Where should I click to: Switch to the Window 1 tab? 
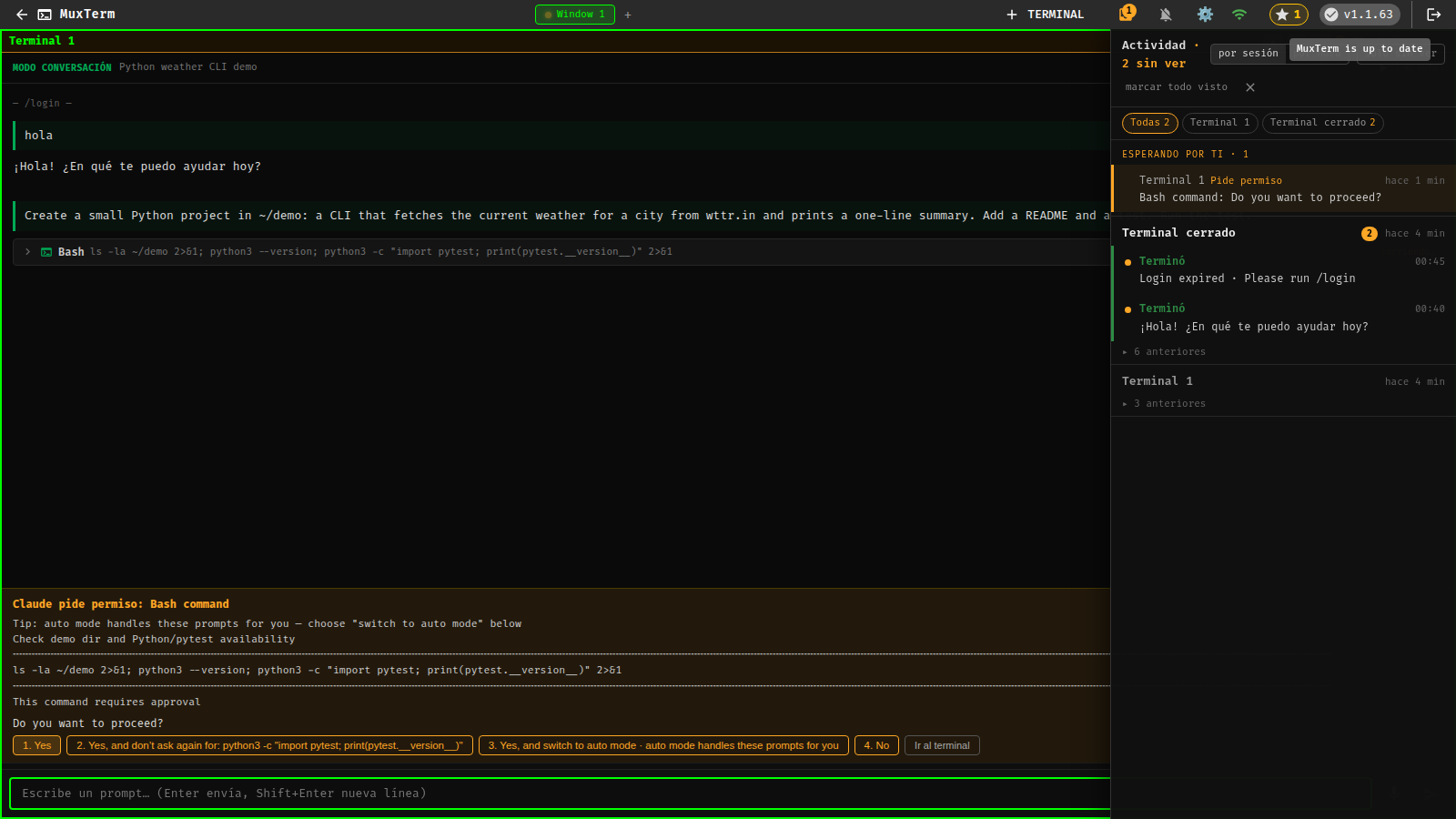[x=575, y=15]
